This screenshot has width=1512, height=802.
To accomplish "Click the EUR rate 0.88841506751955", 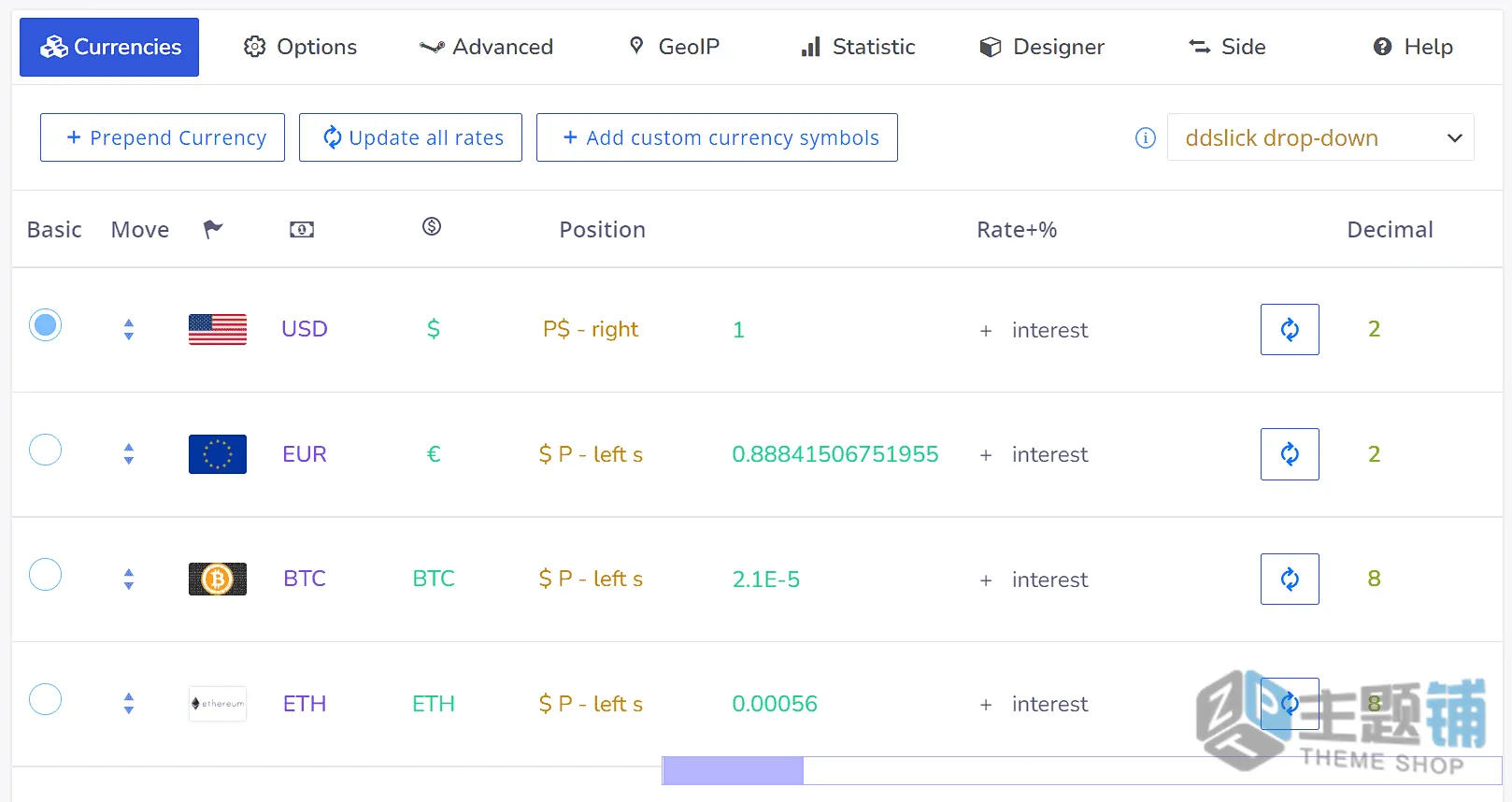I will (x=835, y=454).
